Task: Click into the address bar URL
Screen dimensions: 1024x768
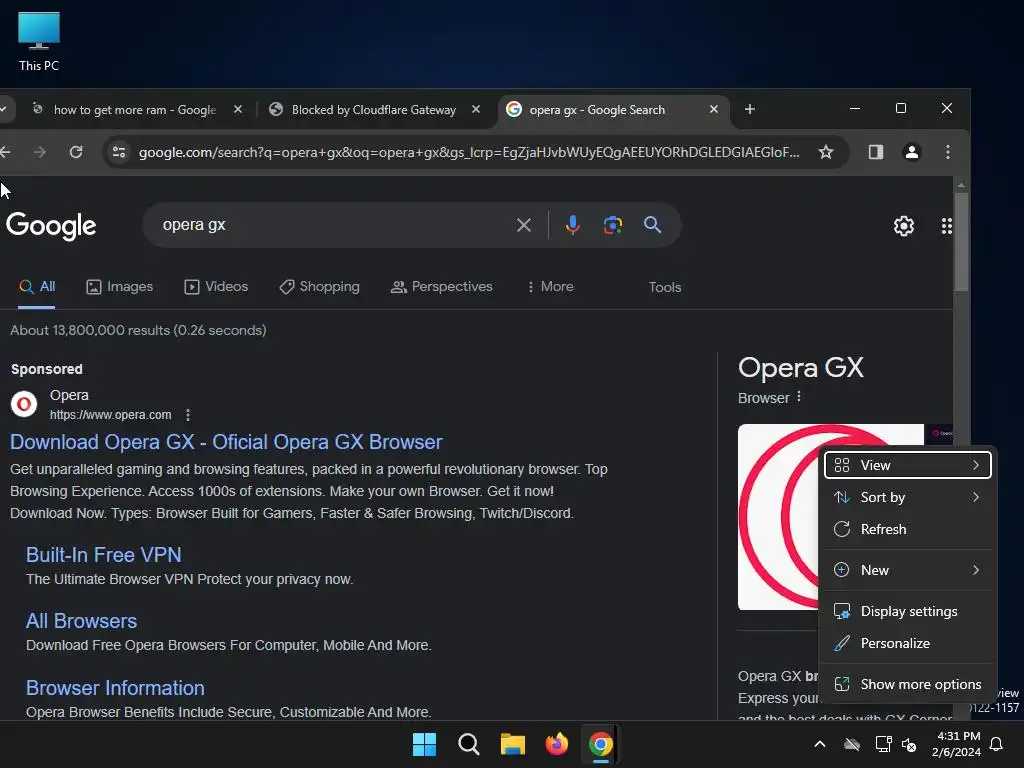Action: coord(468,152)
